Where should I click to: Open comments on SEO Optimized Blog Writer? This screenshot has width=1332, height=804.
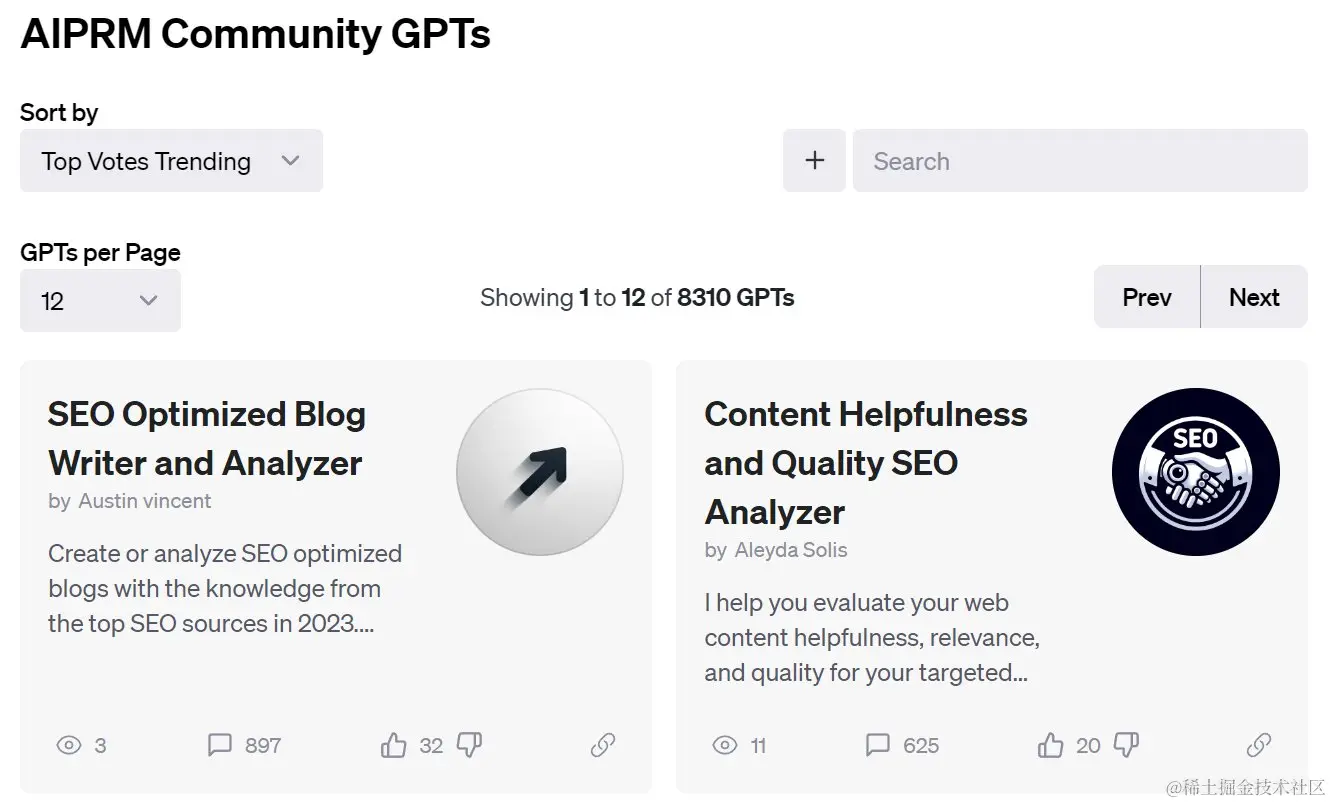(x=219, y=745)
